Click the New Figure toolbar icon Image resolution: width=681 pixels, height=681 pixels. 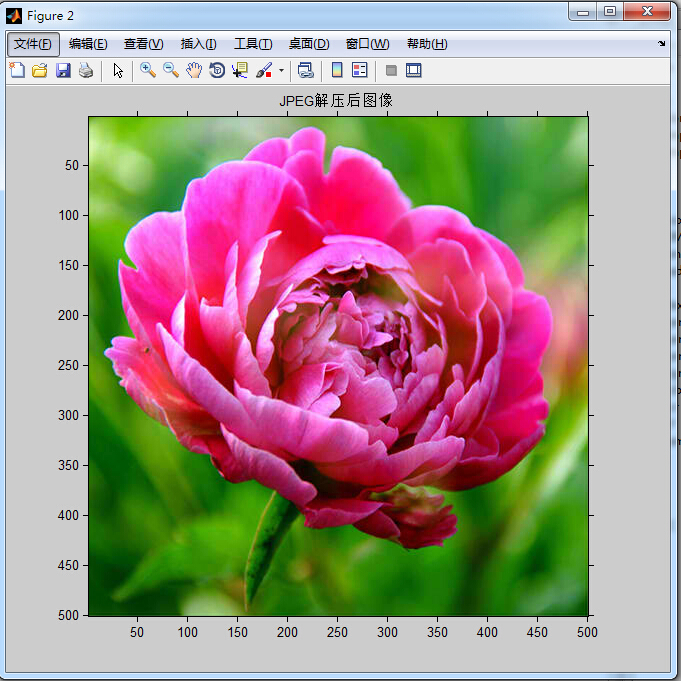pos(17,70)
